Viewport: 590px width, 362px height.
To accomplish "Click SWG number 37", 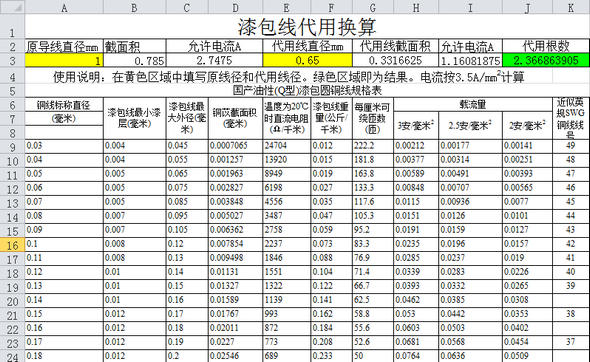I will [570, 342].
